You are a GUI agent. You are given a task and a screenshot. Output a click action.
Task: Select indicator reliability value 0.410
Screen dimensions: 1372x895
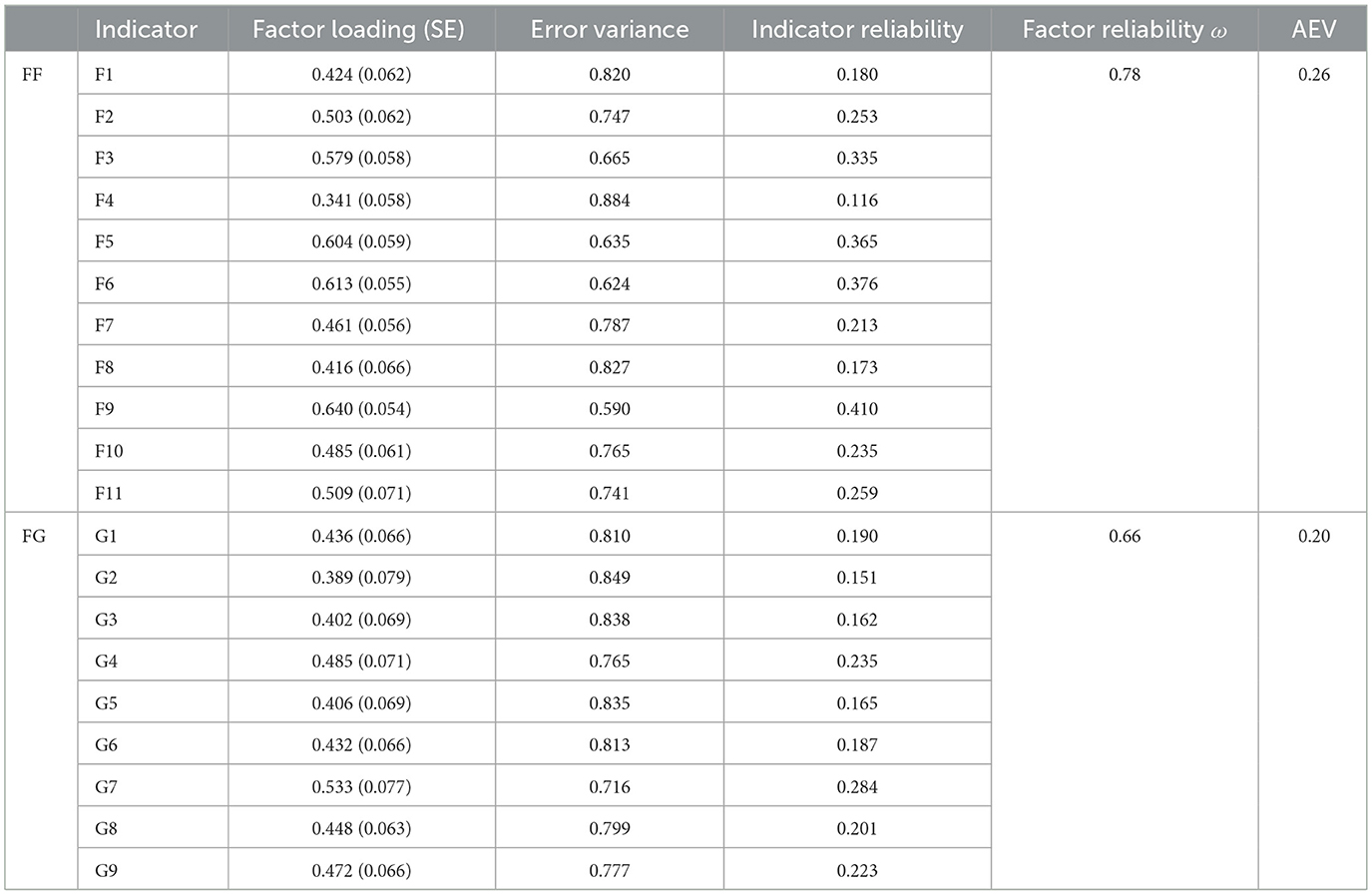tap(857, 409)
